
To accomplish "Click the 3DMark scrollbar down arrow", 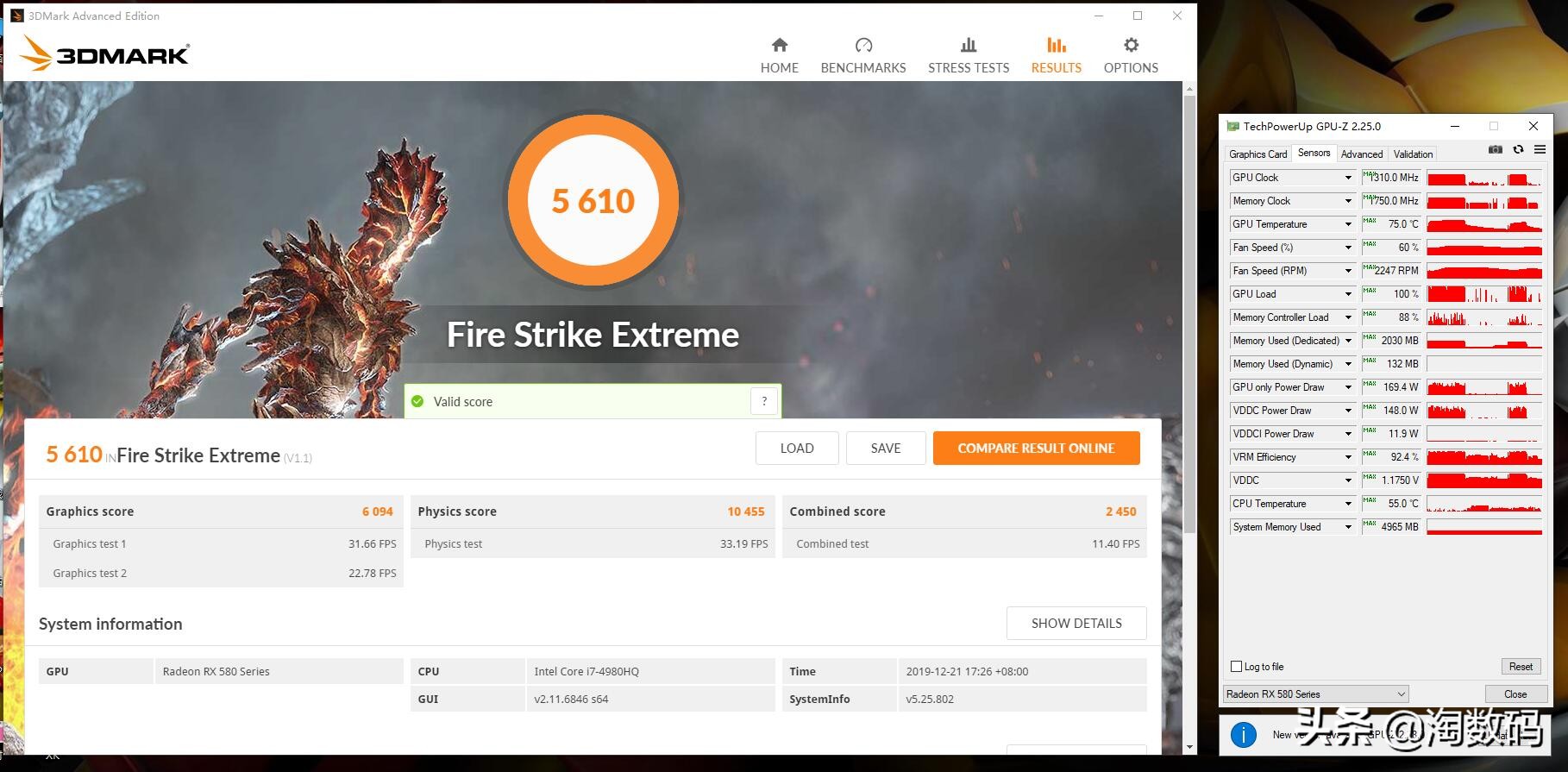I will pos(1189,747).
